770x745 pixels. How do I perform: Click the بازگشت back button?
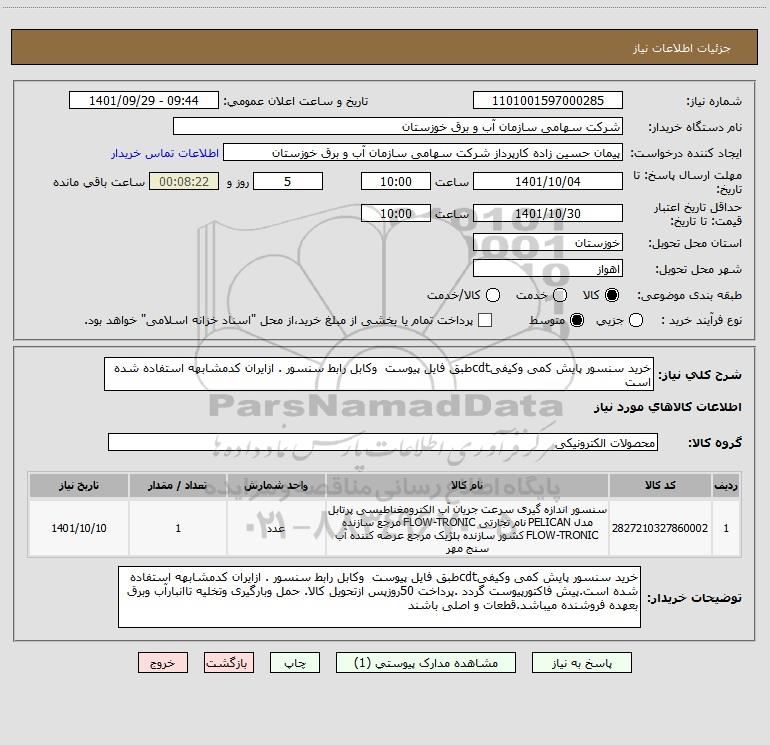[x=229, y=663]
